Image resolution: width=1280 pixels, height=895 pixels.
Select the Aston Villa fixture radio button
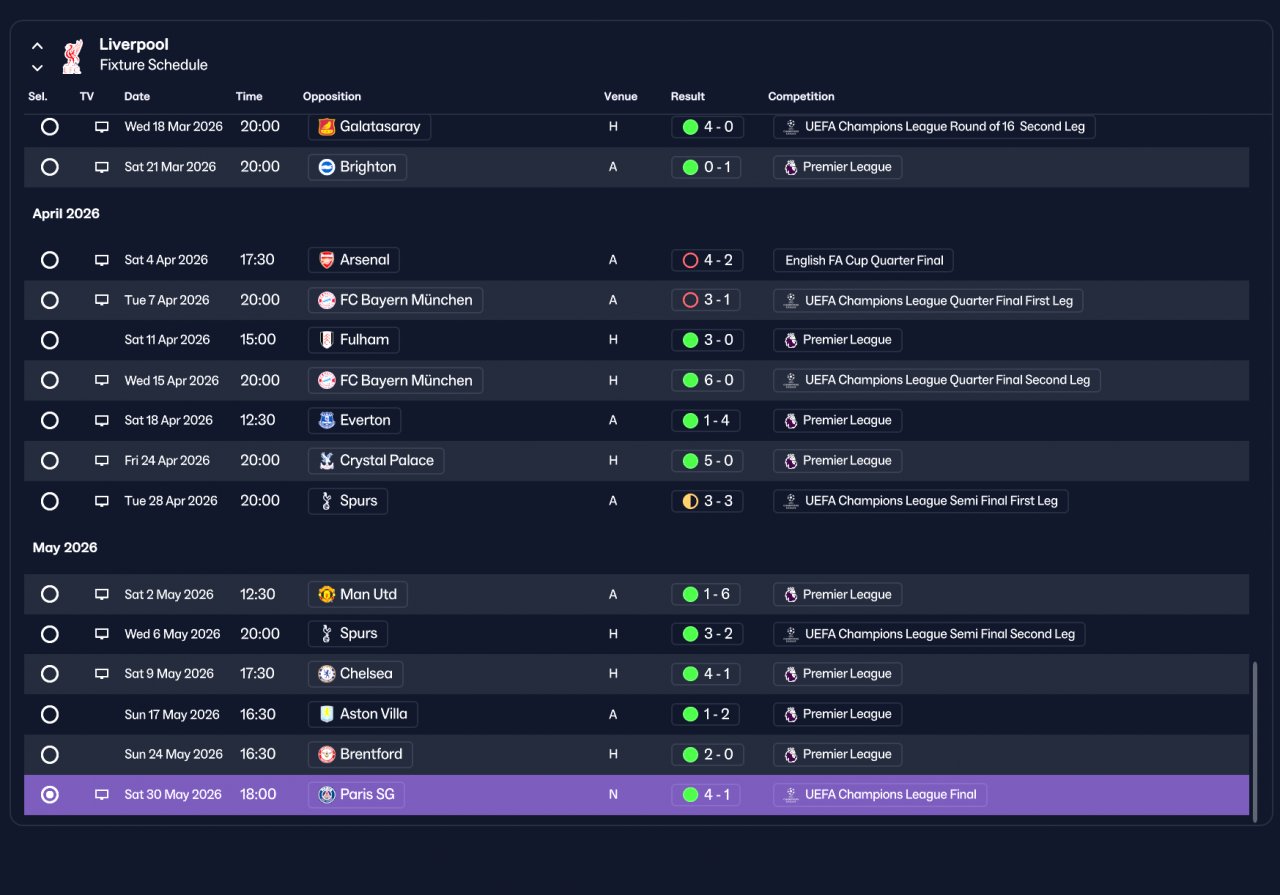[49, 715]
